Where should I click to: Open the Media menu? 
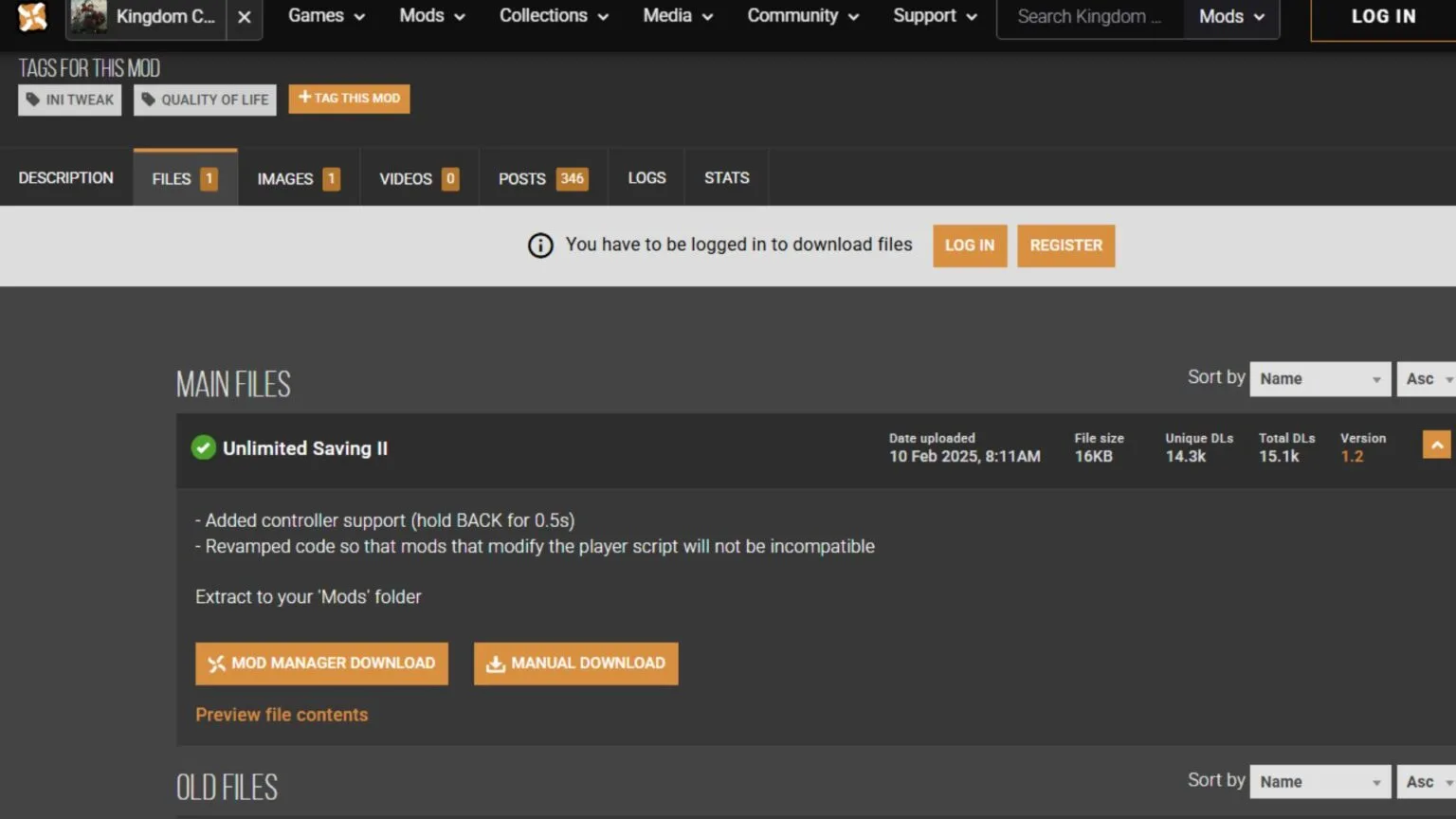pos(678,16)
